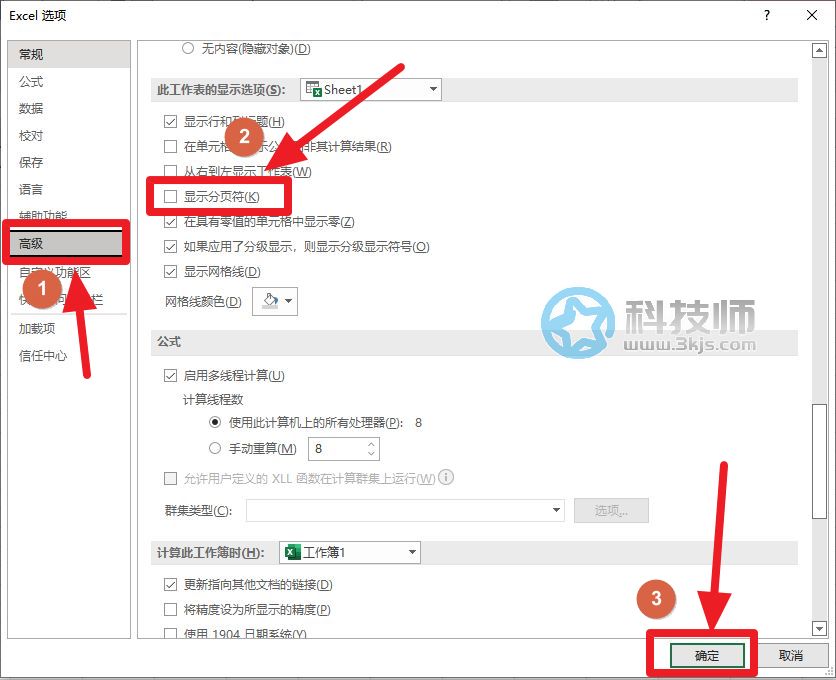
Task: Select 手动重算 radio button
Action: click(215, 449)
